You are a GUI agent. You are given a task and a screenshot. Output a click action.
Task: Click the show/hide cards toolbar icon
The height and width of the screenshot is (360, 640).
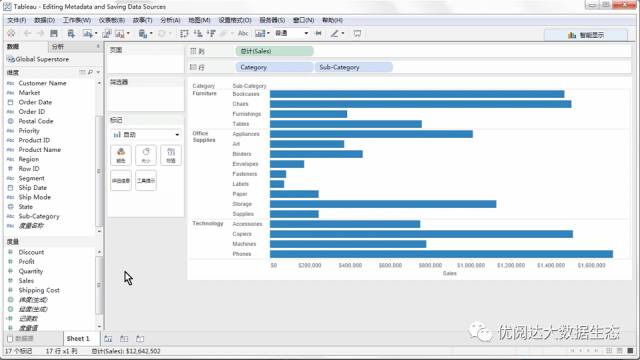click(260, 33)
